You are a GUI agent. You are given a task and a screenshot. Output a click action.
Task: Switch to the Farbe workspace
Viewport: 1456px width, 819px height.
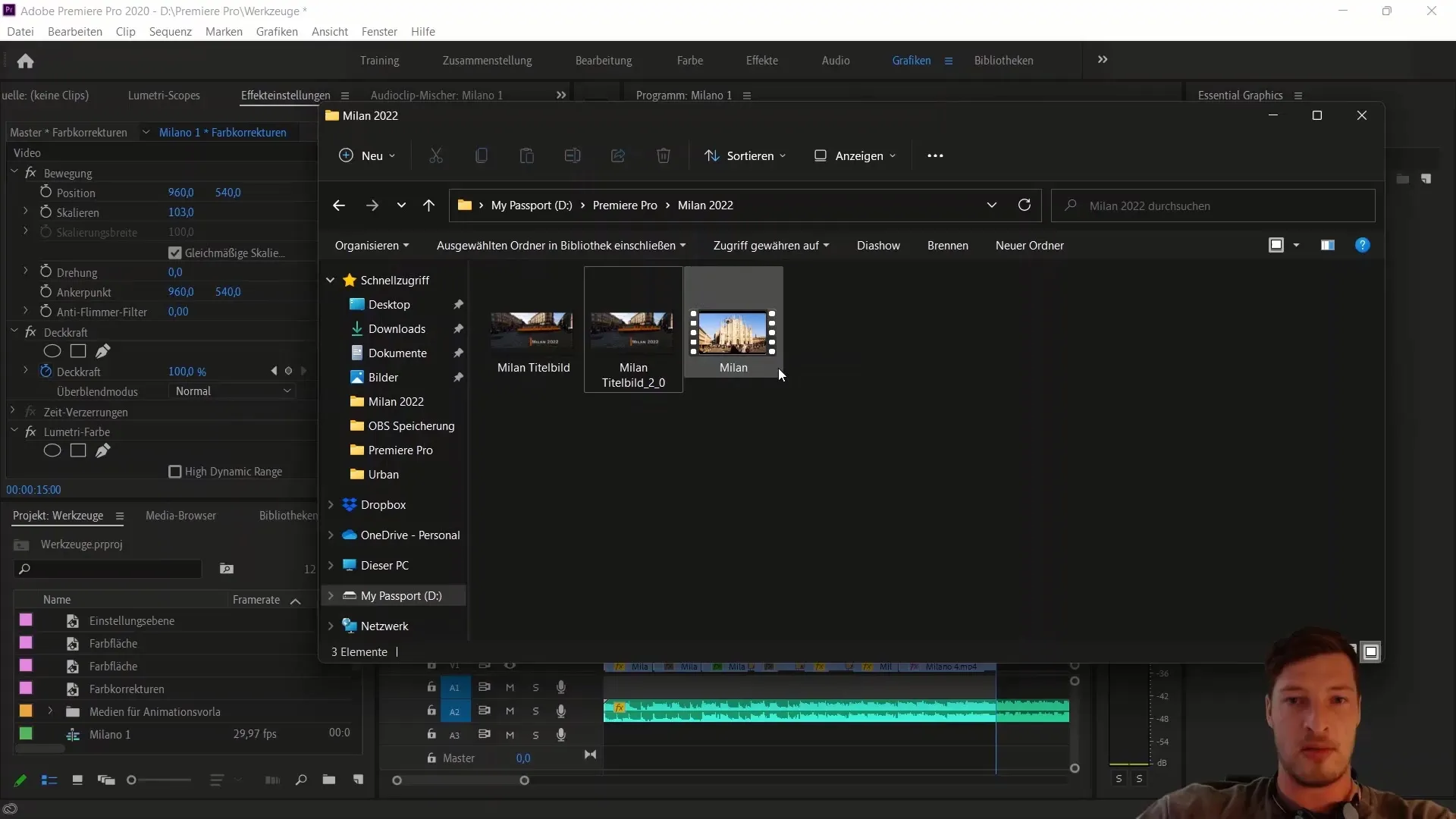coord(689,60)
